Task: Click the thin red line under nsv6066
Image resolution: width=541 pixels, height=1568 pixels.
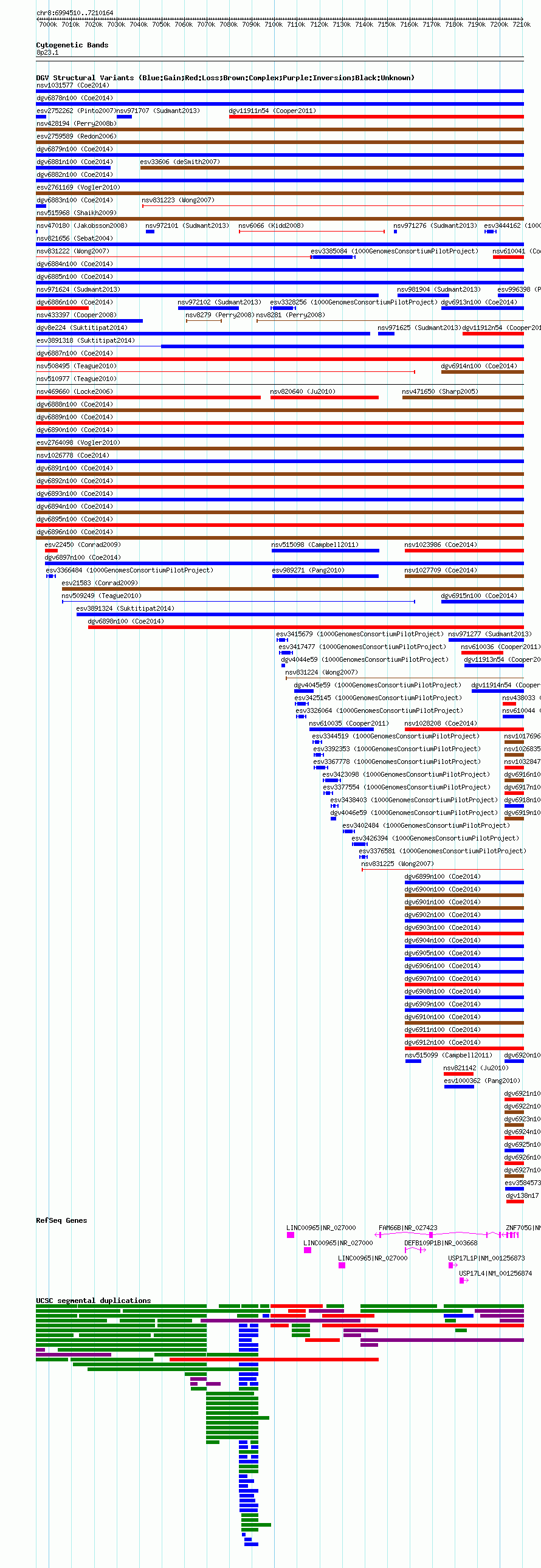Action: click(312, 232)
